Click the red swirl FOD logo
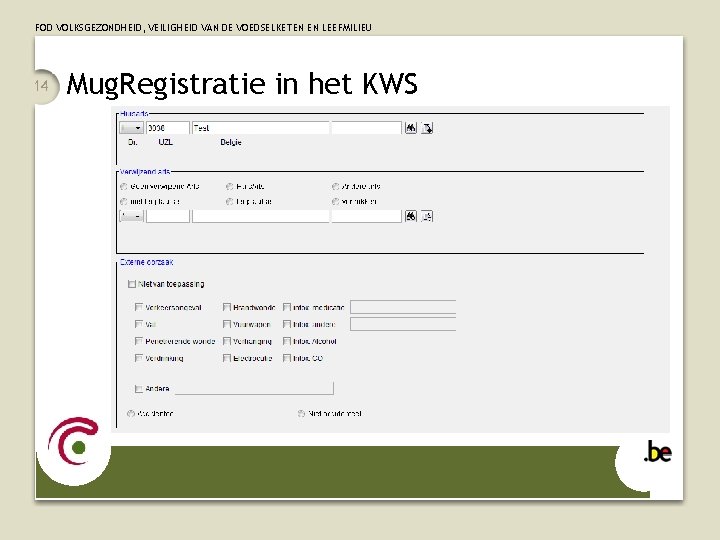Screen dimensions: 720x540 pos(73,441)
